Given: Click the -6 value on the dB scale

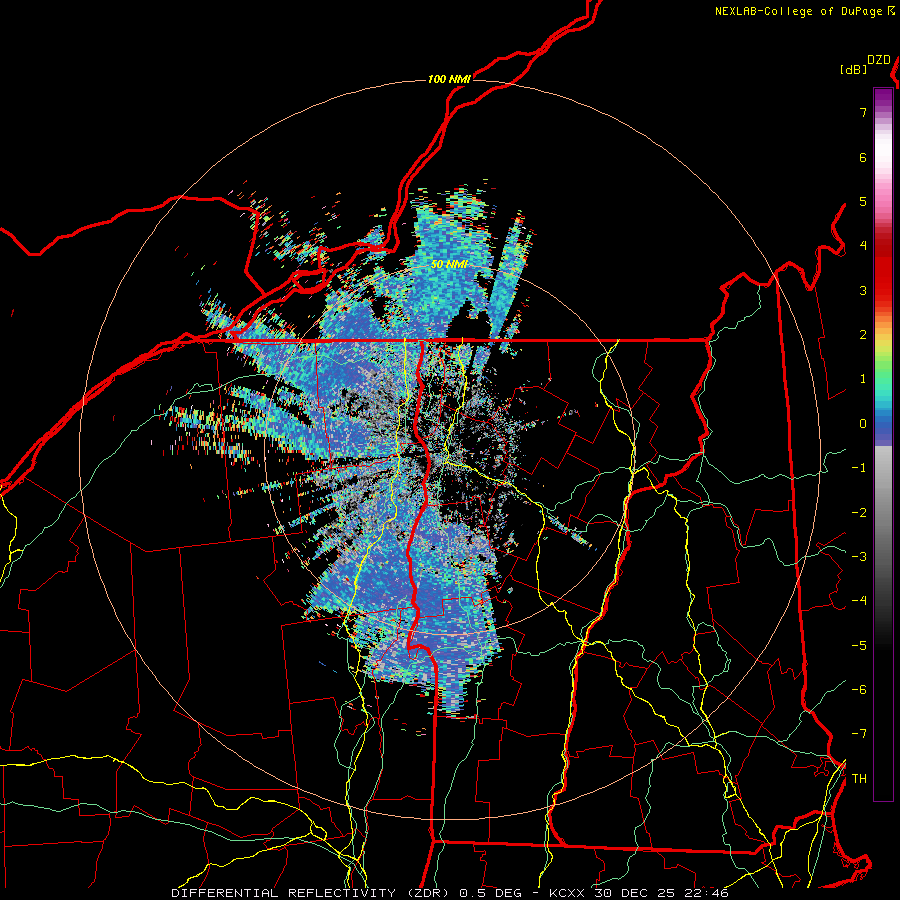Looking at the screenshot, I should [859, 689].
